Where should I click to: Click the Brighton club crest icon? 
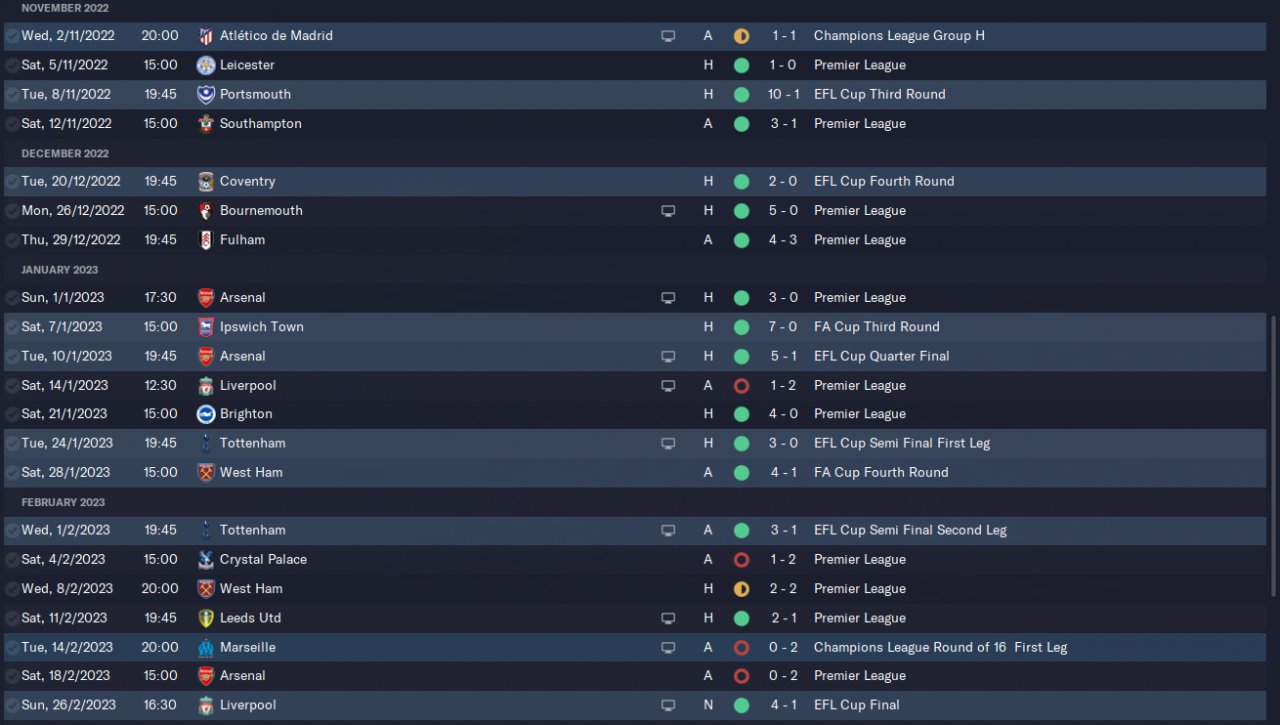206,414
